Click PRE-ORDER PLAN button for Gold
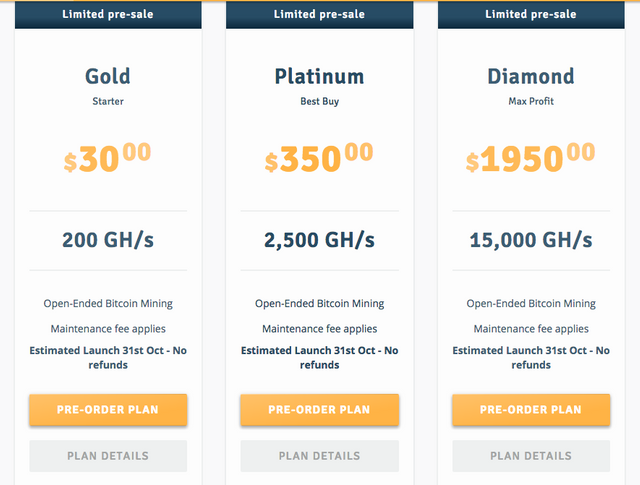 pyautogui.click(x=108, y=409)
